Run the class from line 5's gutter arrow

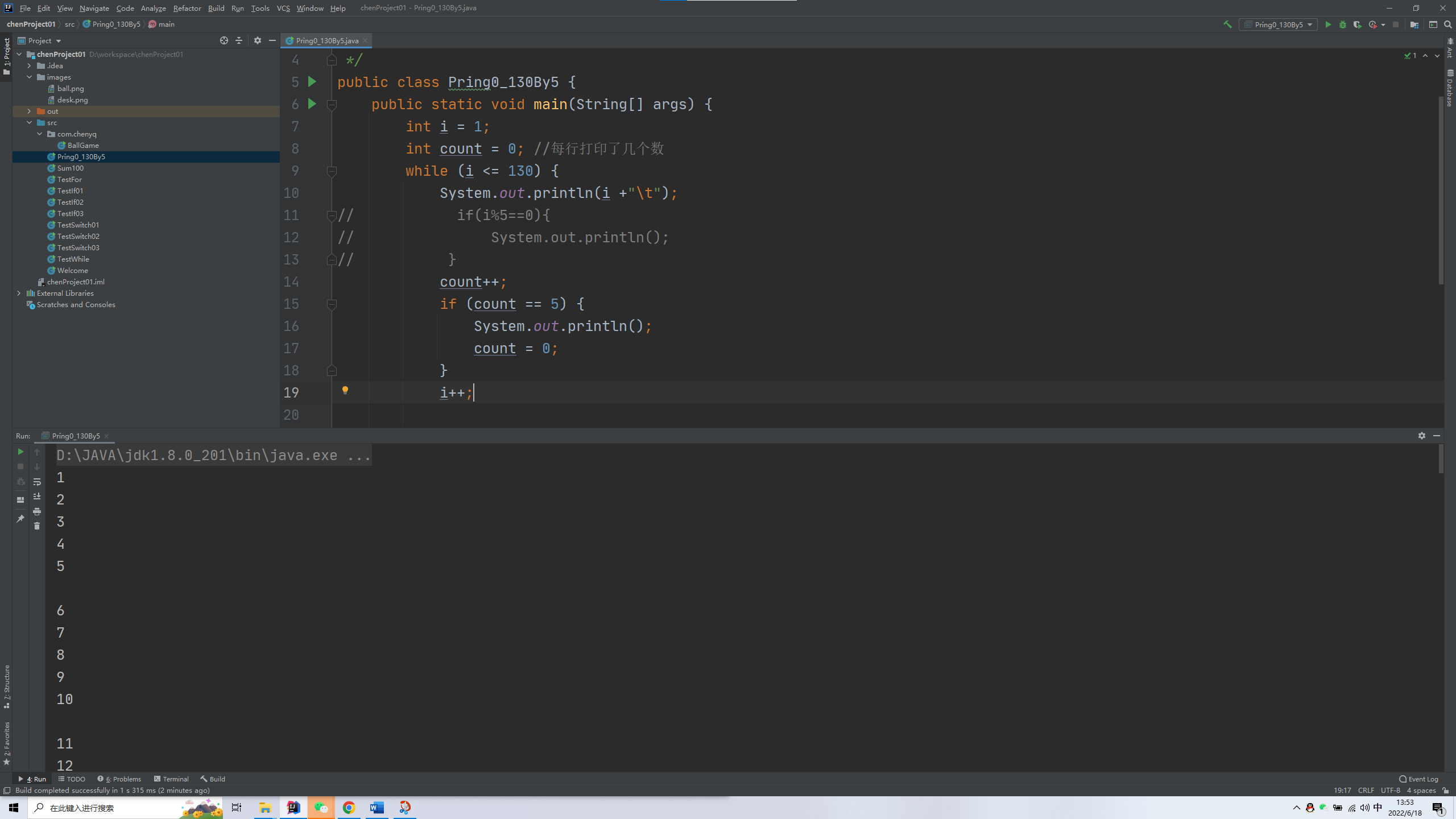coord(312,81)
